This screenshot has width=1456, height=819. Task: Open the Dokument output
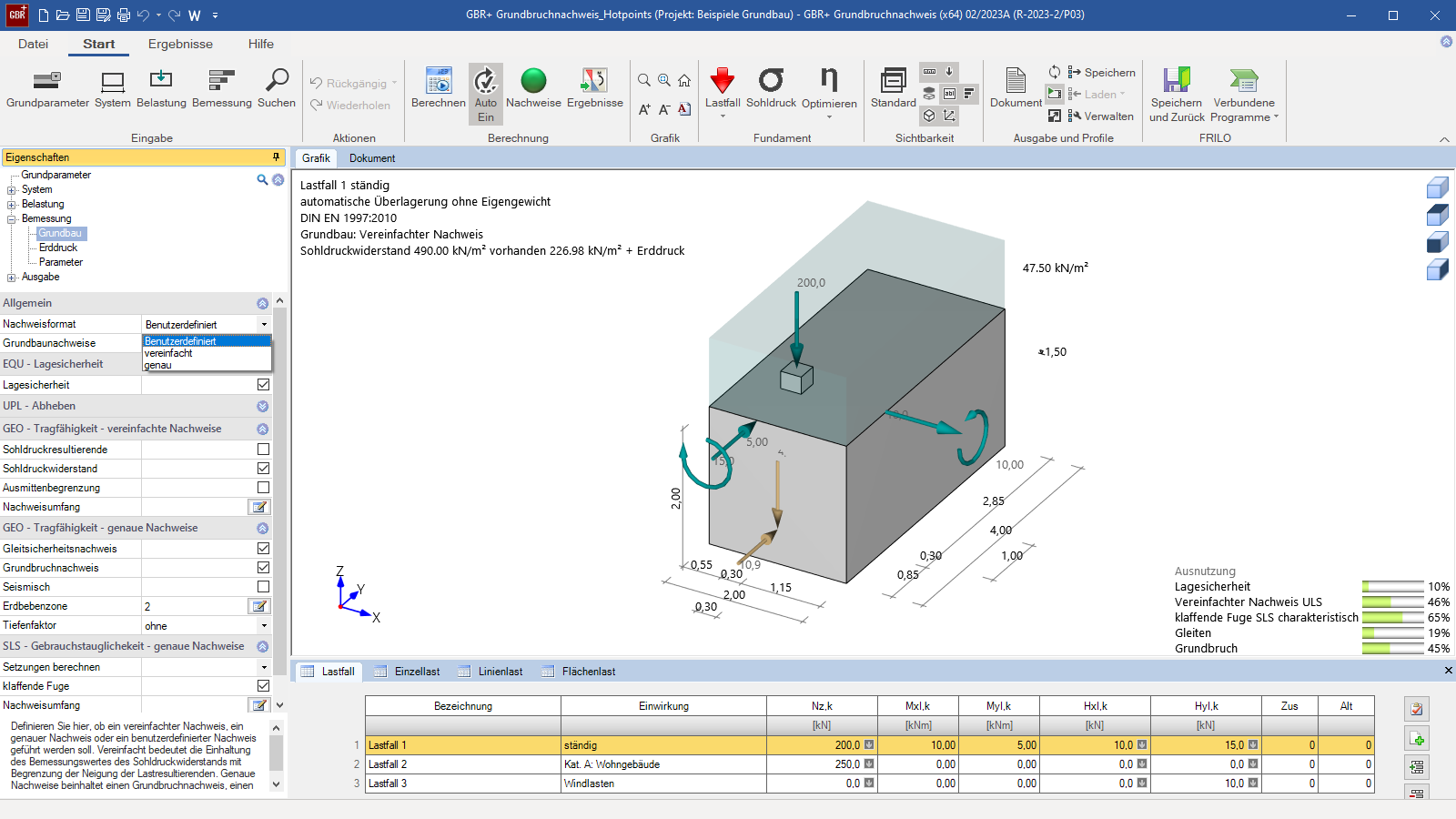(x=1016, y=88)
